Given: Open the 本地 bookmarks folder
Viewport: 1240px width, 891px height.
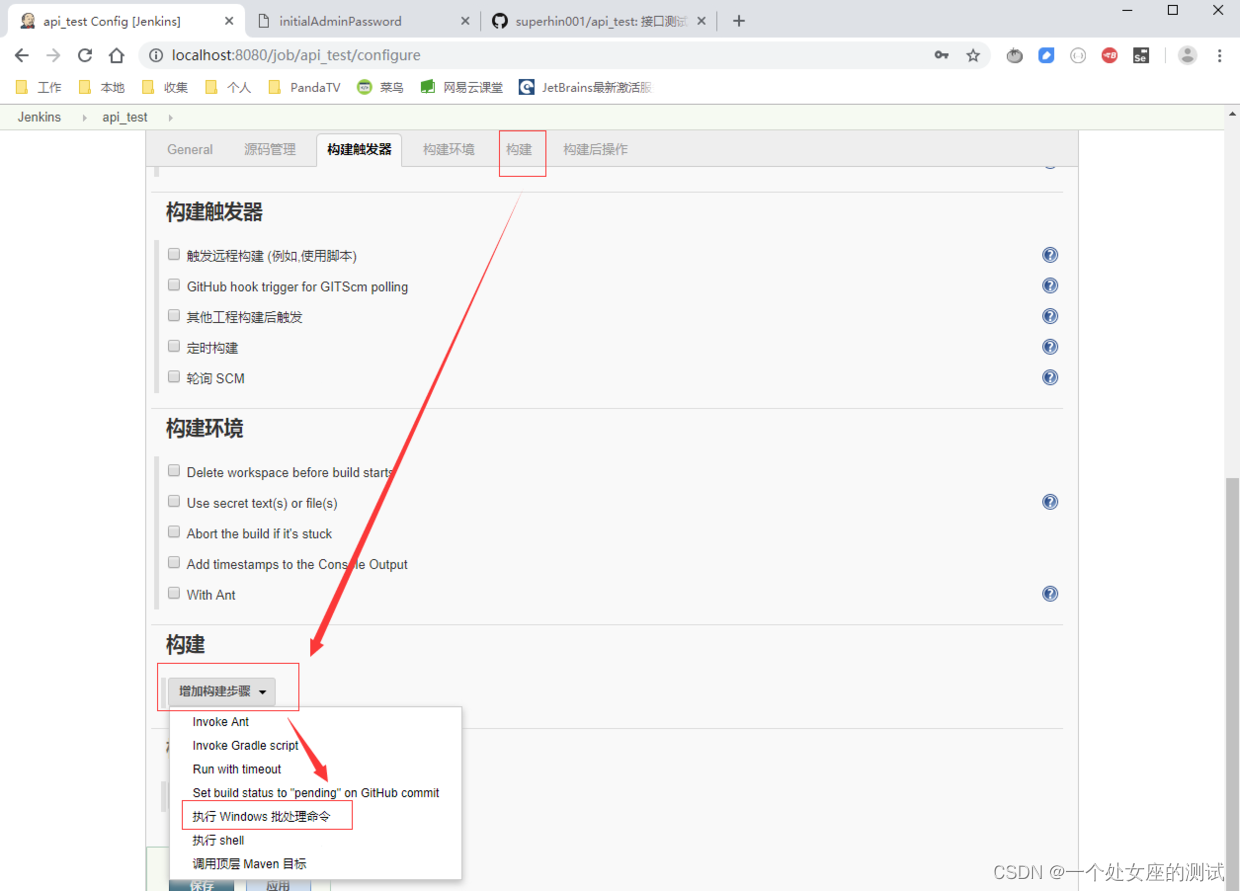Looking at the screenshot, I should (102, 88).
